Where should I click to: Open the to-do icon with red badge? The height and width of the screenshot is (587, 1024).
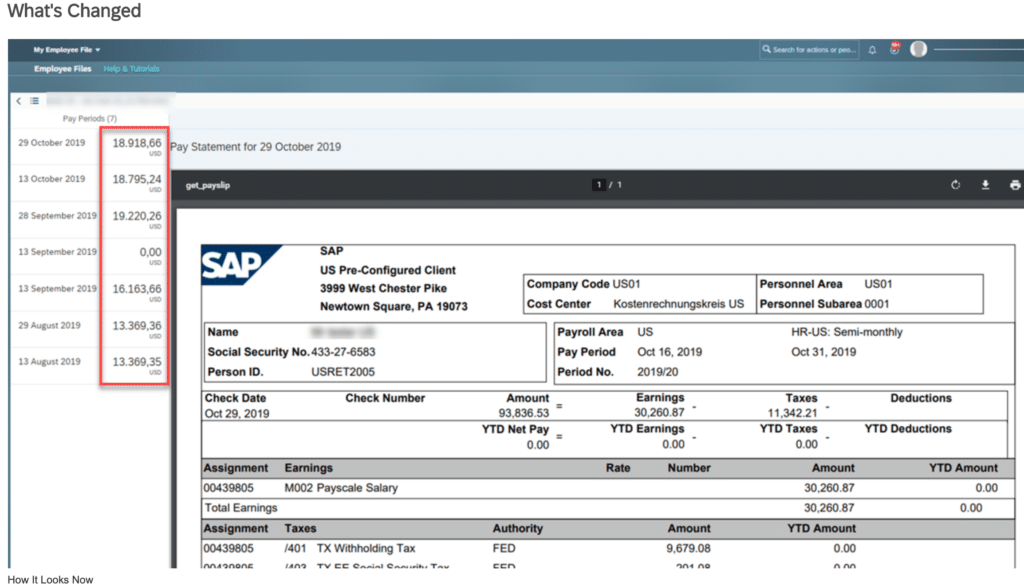[x=894, y=48]
